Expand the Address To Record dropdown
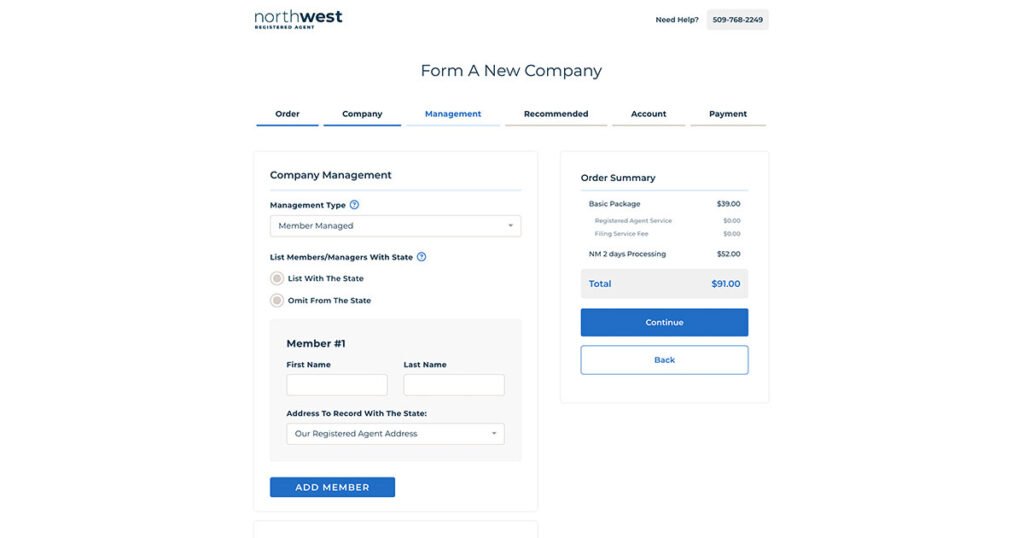 point(395,434)
